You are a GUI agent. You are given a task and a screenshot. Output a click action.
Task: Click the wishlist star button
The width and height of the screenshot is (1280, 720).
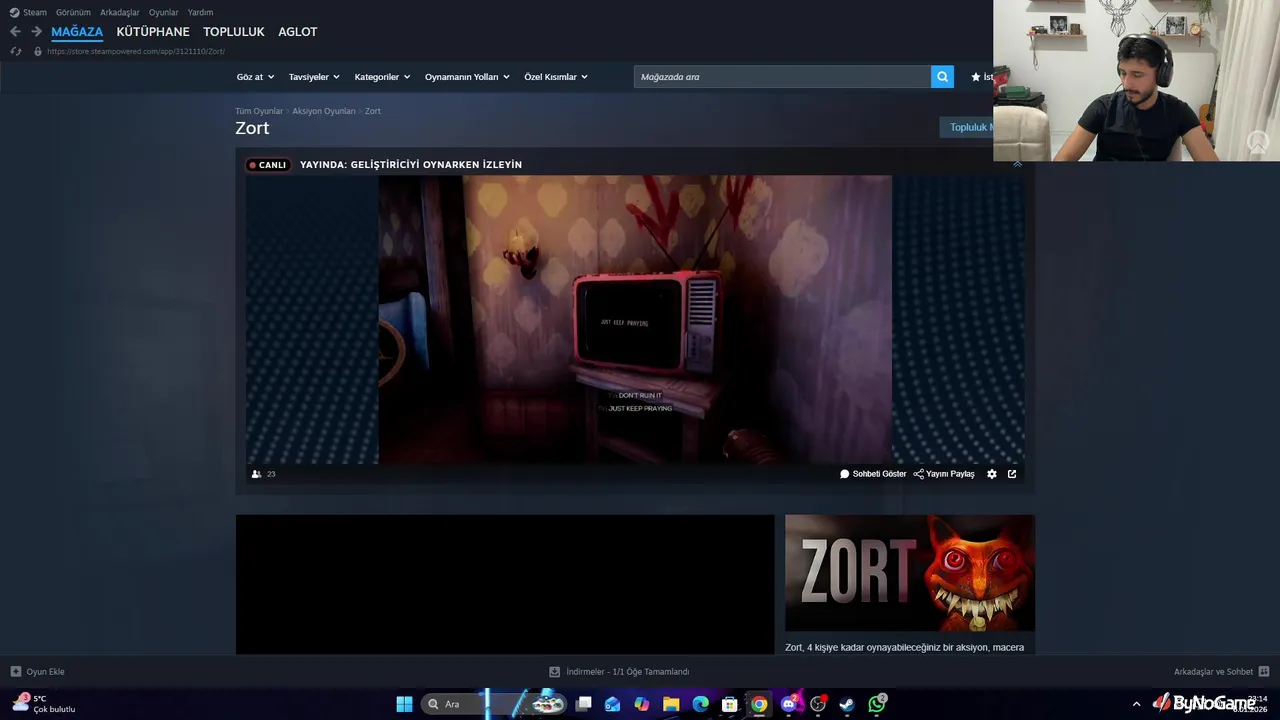tap(981, 77)
